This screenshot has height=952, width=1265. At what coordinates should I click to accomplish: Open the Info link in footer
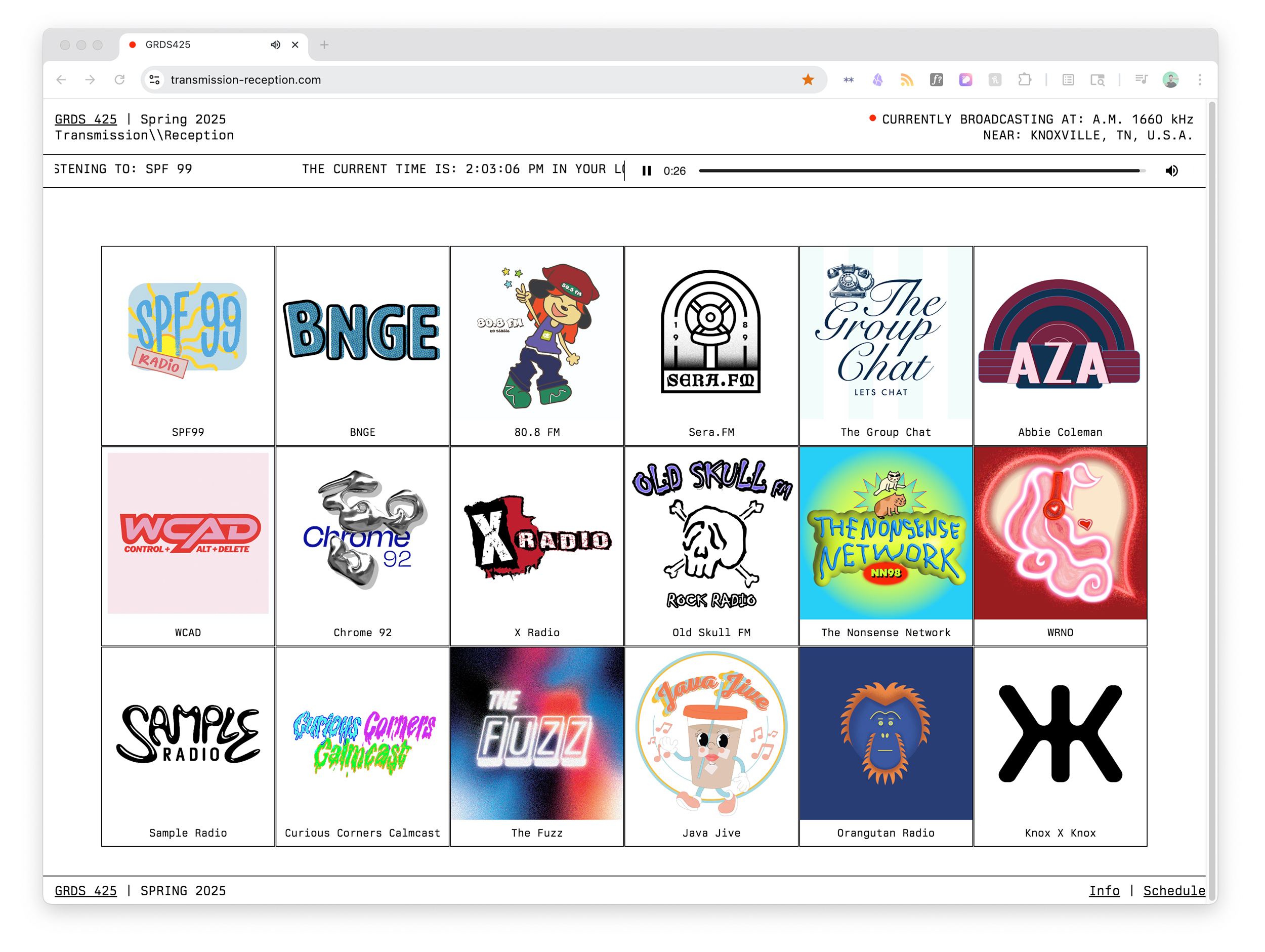point(1104,890)
